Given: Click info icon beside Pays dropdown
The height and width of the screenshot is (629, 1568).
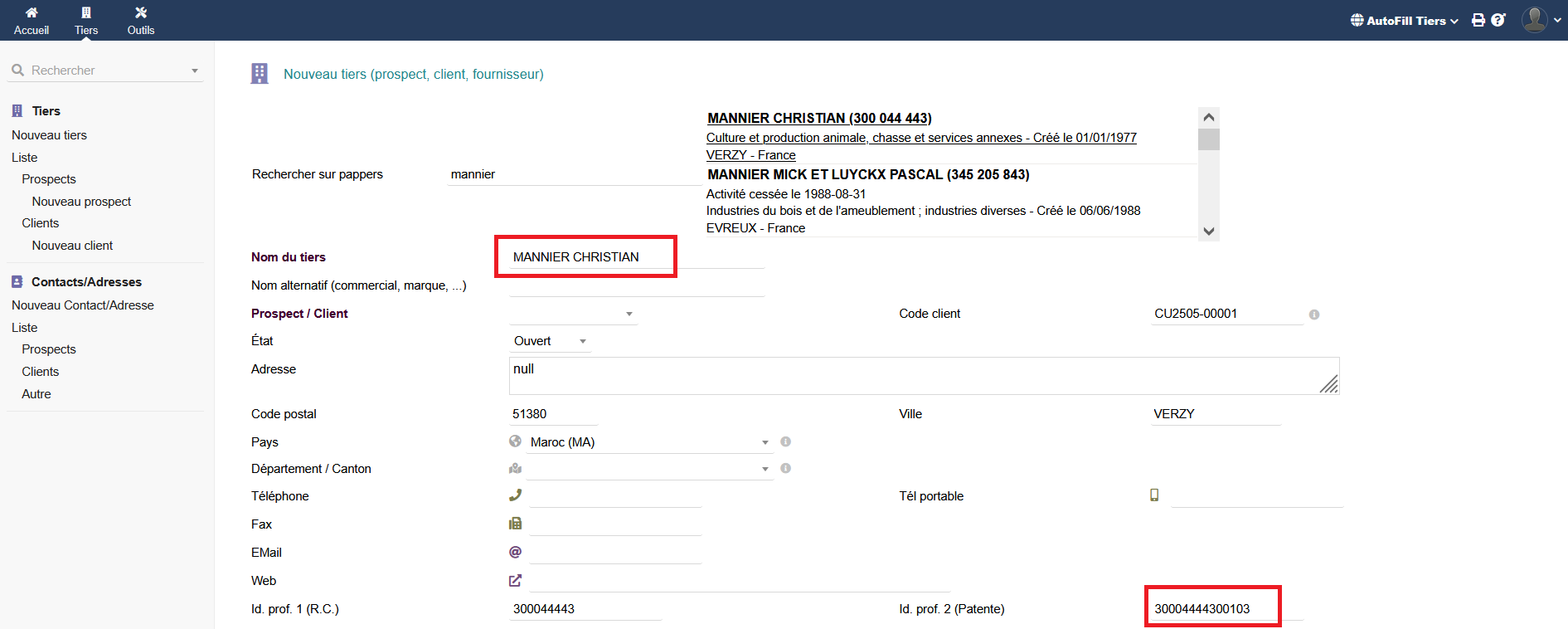Looking at the screenshot, I should (785, 442).
